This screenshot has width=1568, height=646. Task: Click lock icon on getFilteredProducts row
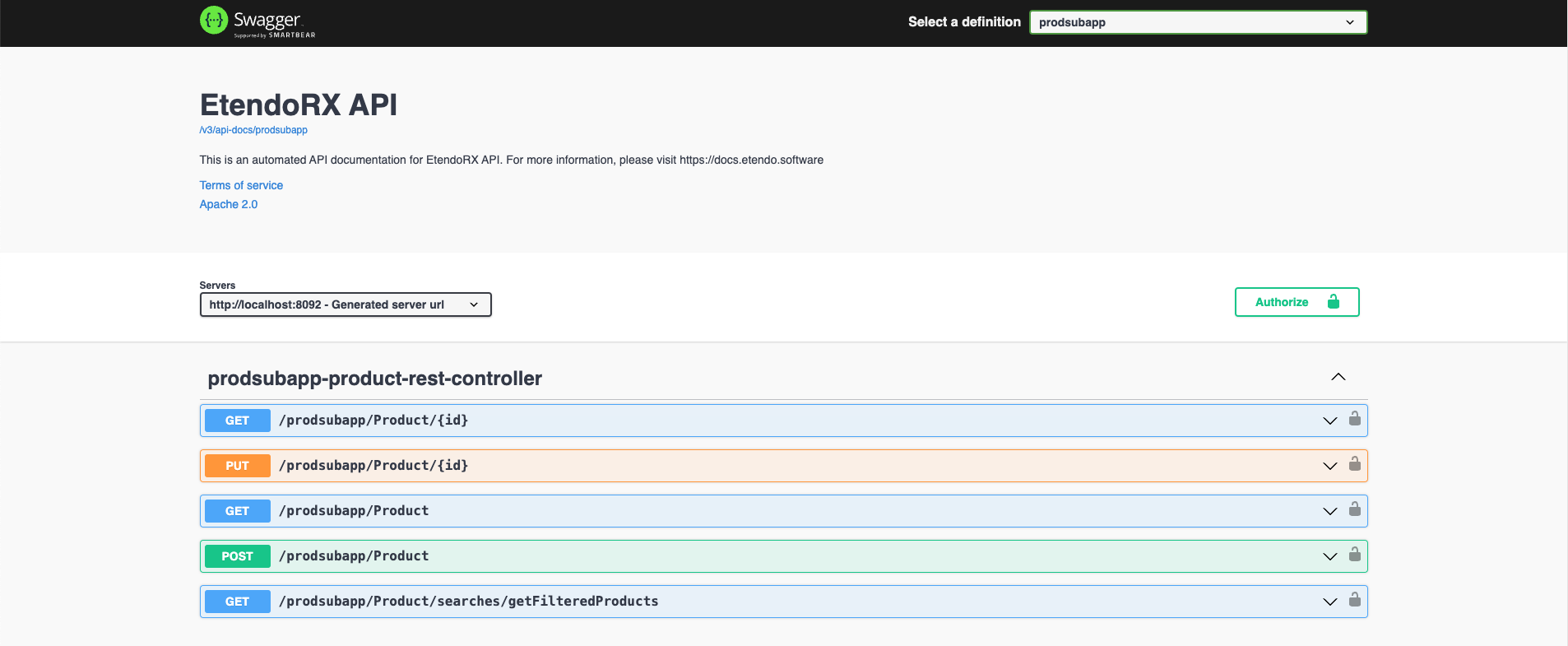pos(1355,600)
